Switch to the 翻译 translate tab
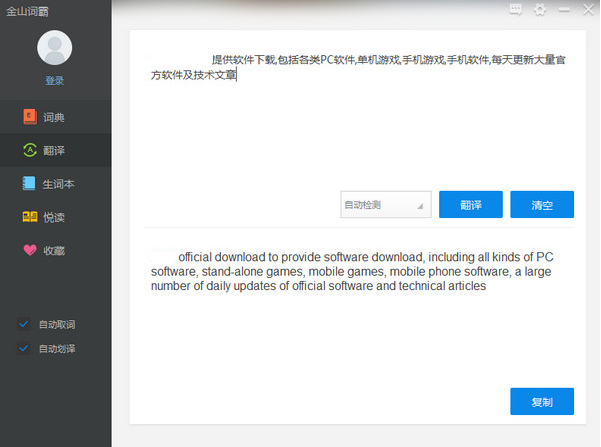Viewport: 601px width, 447px height. point(54,151)
